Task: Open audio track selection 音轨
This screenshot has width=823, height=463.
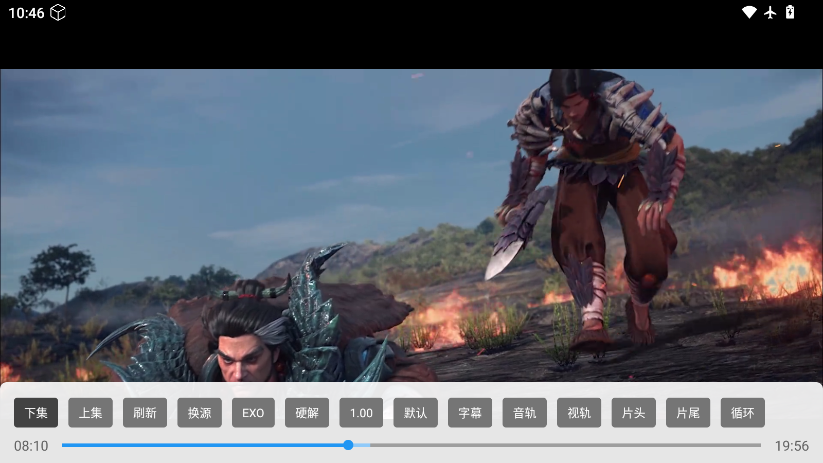Action: [524, 413]
